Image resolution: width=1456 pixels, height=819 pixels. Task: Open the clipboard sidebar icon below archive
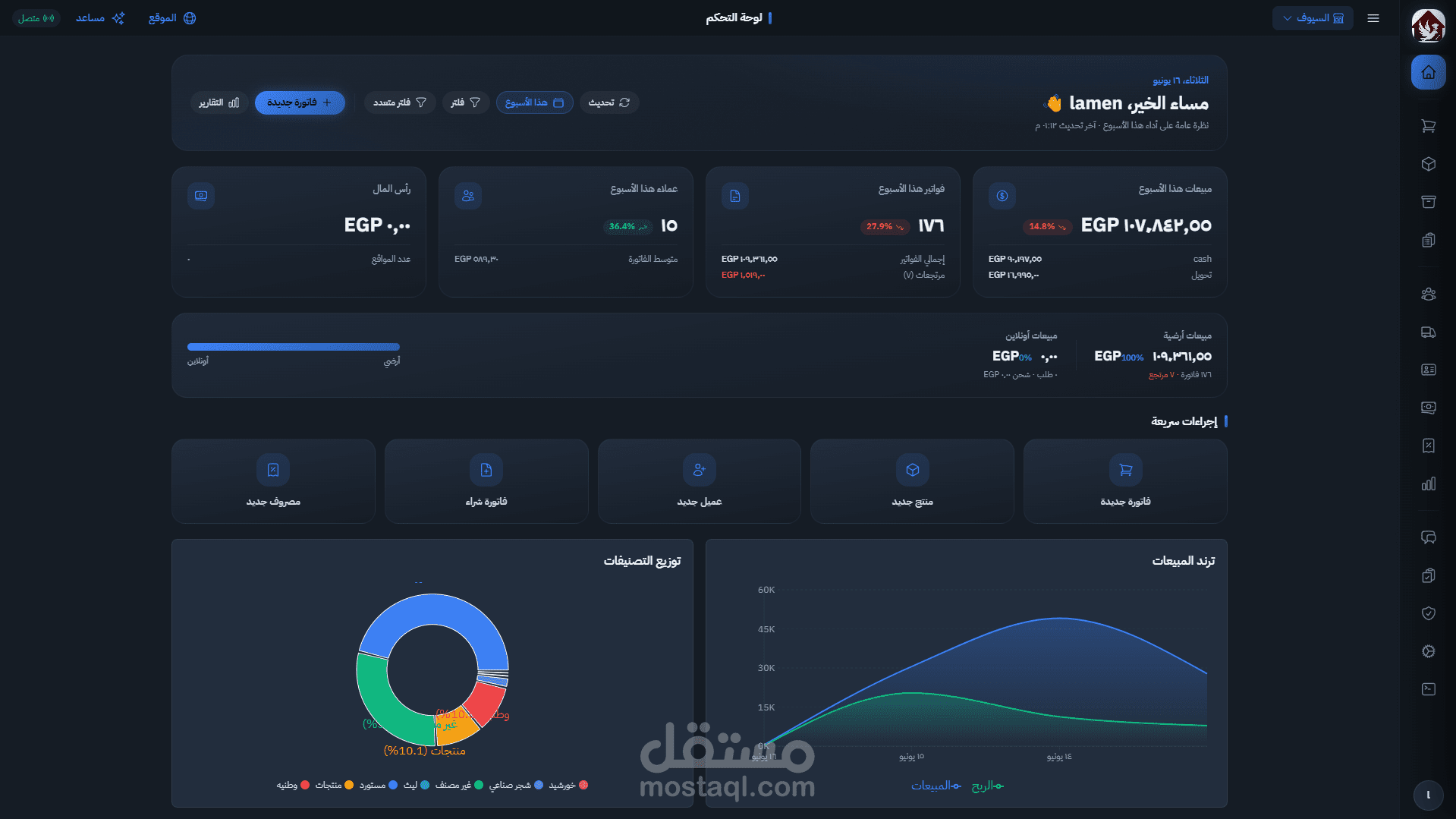coord(1428,240)
